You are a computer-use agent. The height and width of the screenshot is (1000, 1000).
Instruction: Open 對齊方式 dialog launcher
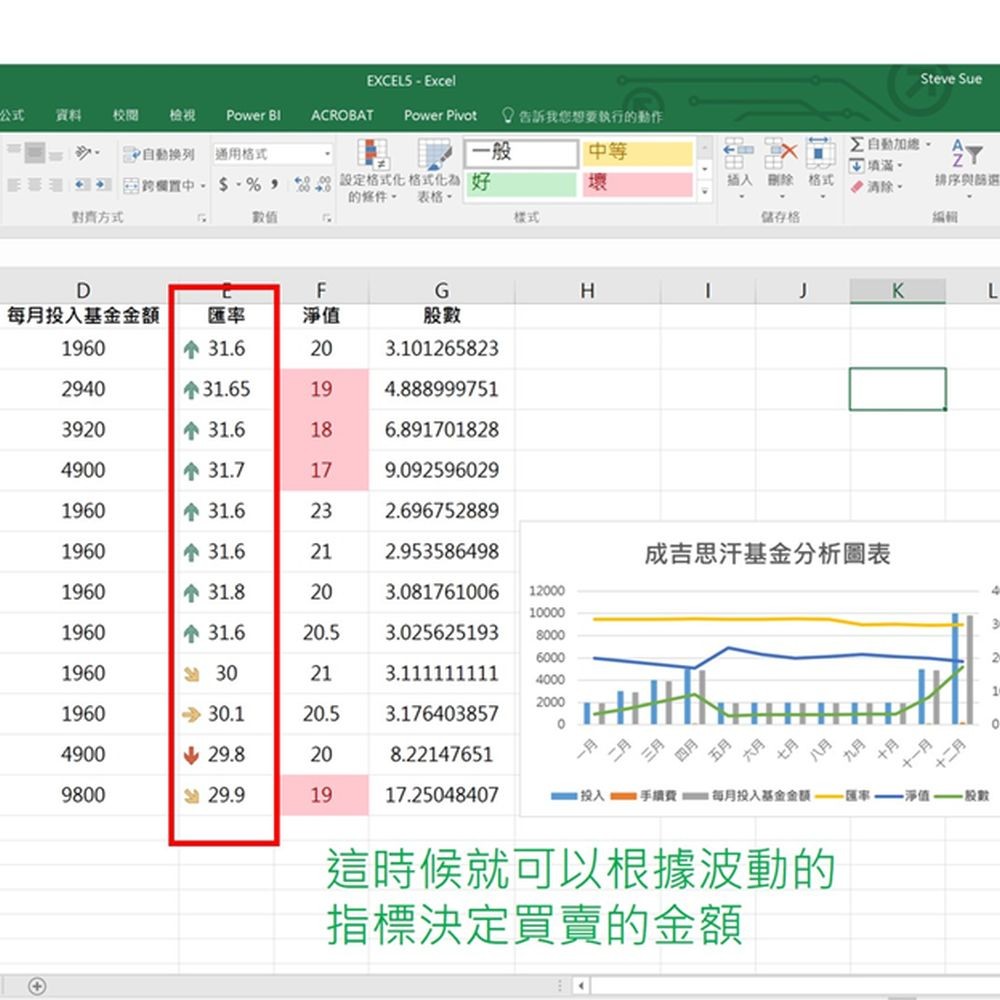(x=202, y=218)
